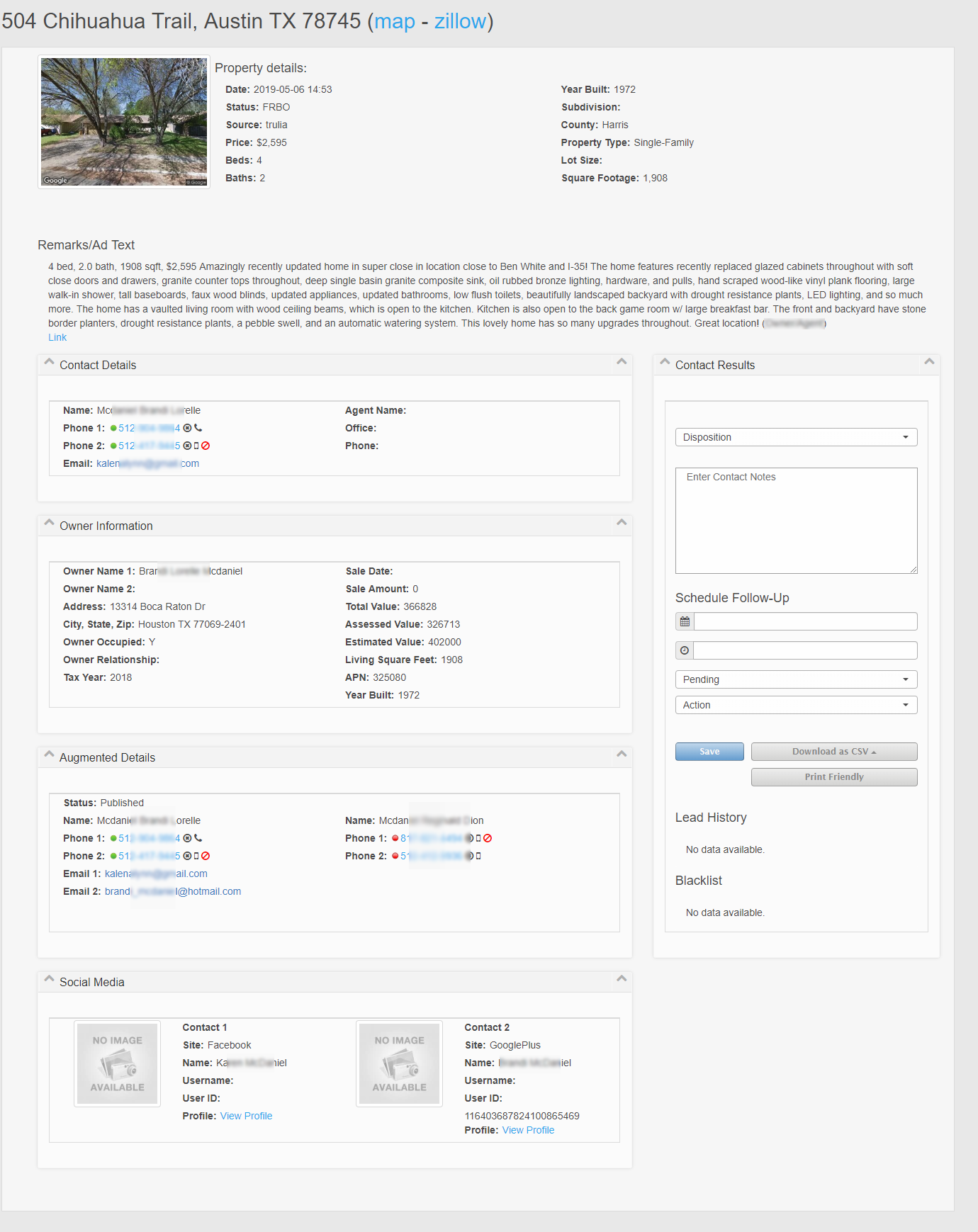978x1232 pixels.
Task: Click the landline phone icon beside Contact Details Phone 1
Action: tap(198, 428)
